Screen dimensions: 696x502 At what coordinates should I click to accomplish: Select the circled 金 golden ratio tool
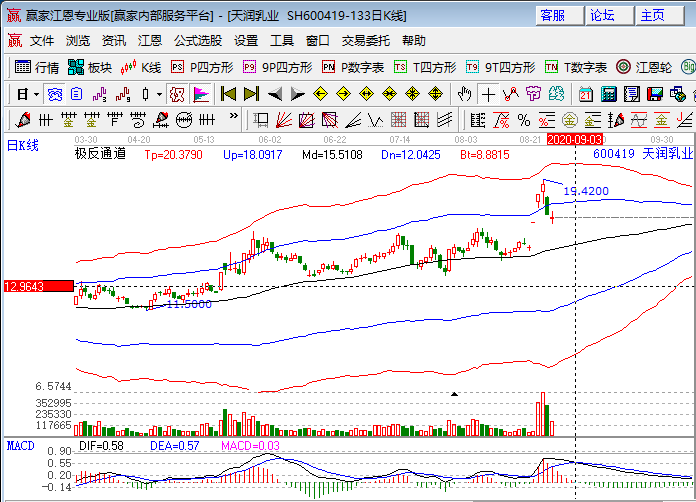pyautogui.click(x=569, y=120)
